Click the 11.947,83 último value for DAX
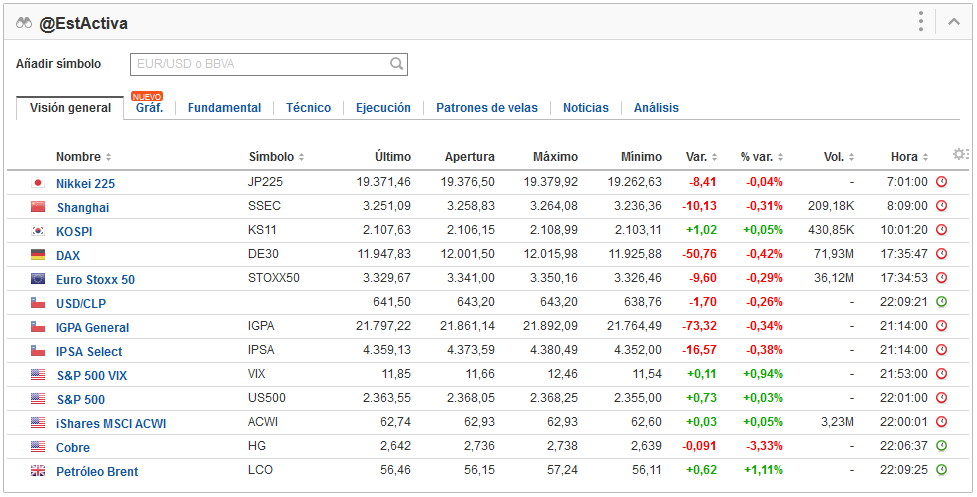Screen dimensions: 977x497 tap(384, 254)
